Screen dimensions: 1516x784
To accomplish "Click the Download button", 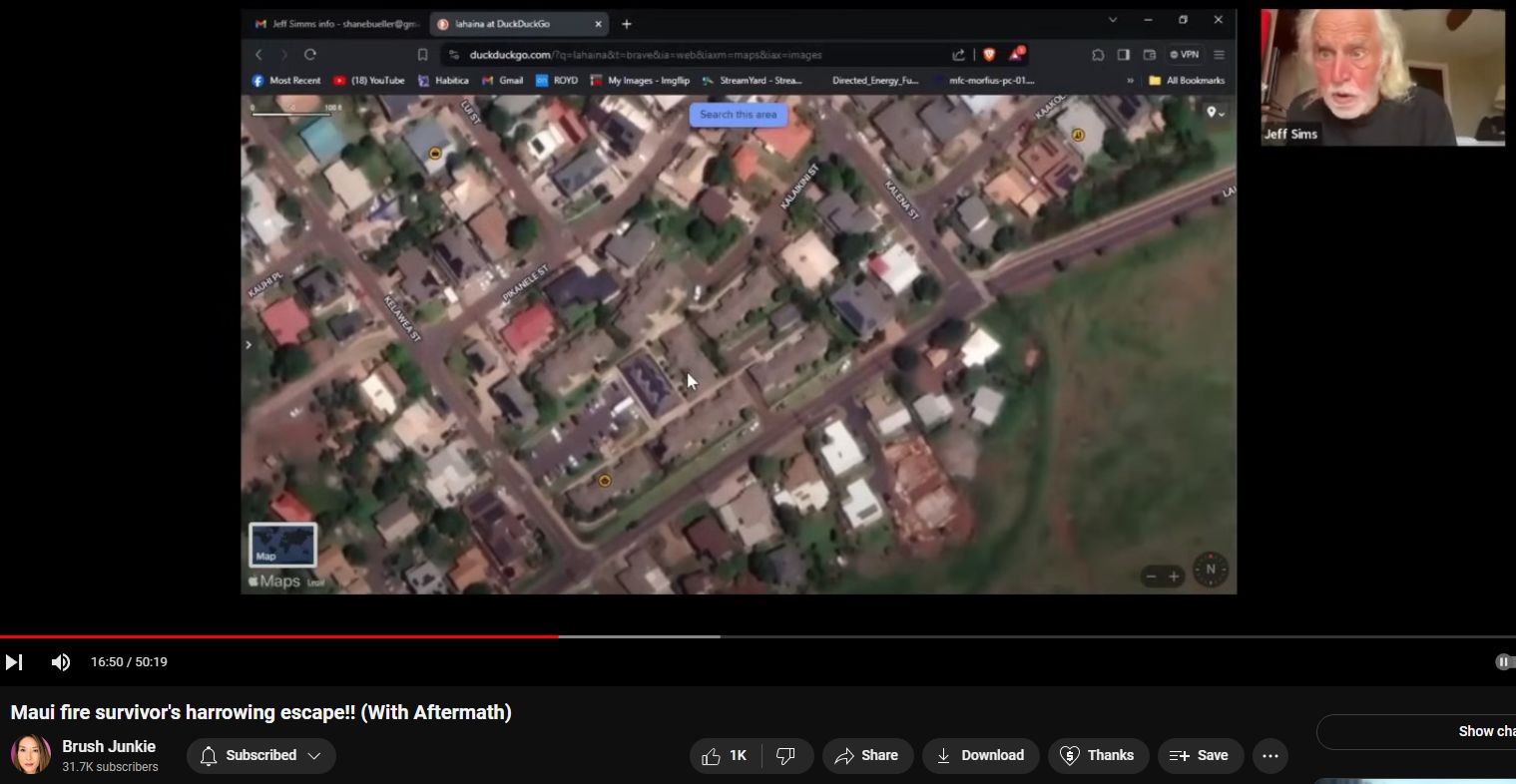I will click(980, 756).
